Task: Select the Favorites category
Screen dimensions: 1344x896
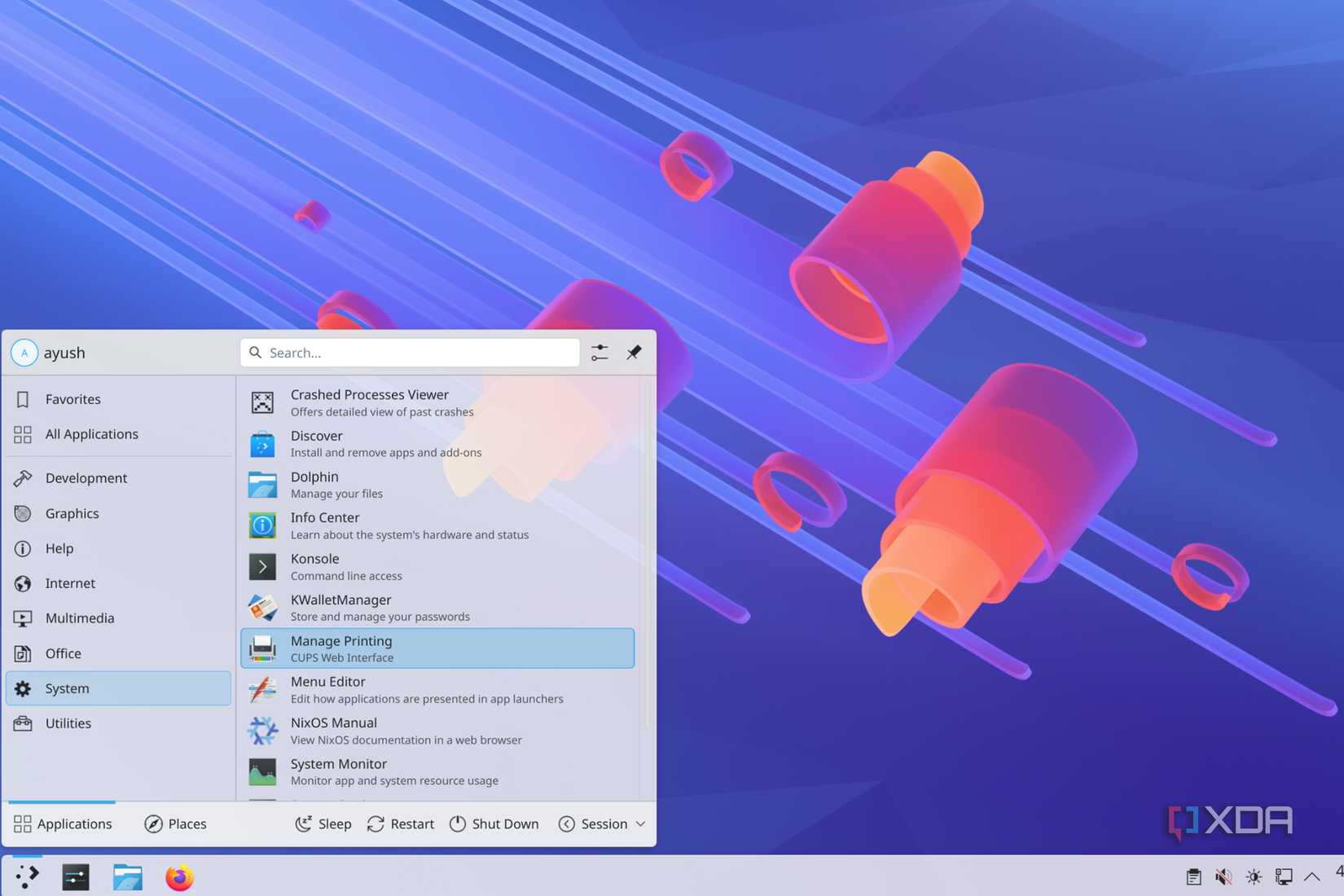Action: (x=119, y=399)
